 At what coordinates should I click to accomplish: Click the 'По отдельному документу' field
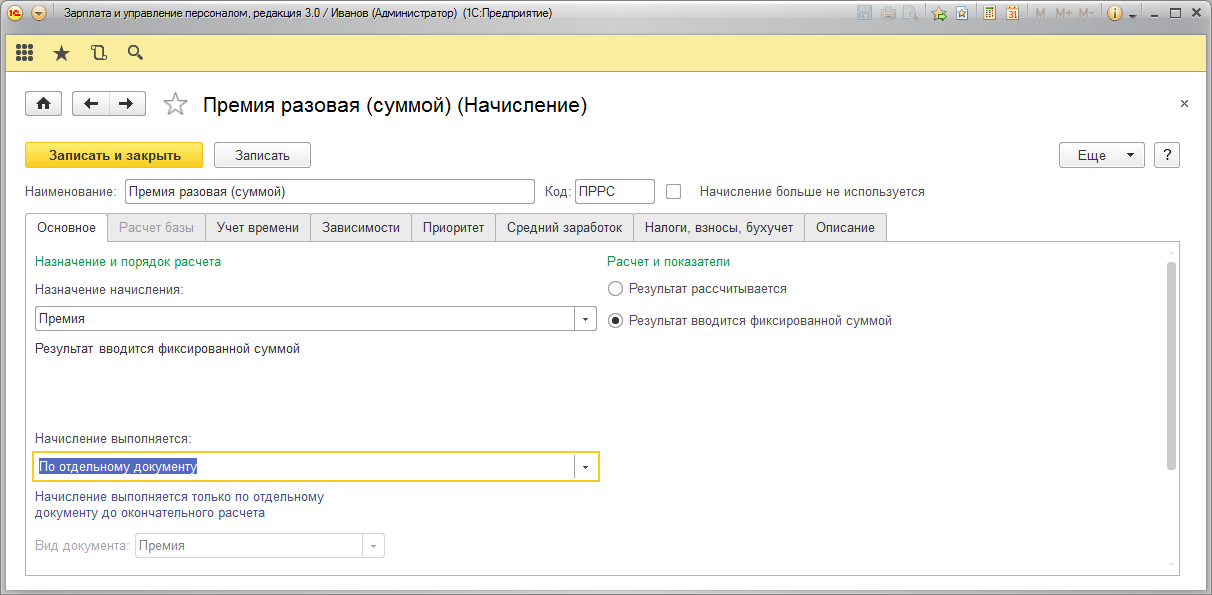coord(304,467)
